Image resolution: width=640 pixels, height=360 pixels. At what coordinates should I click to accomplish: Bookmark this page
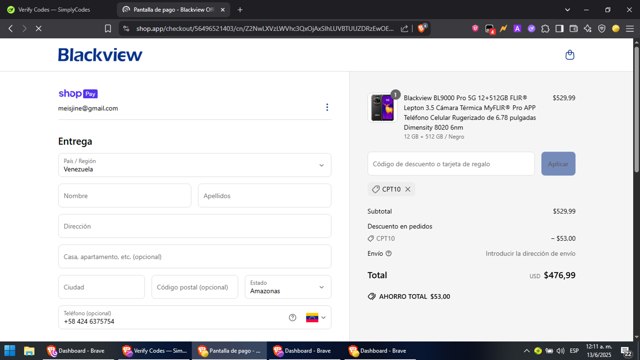tap(108, 29)
